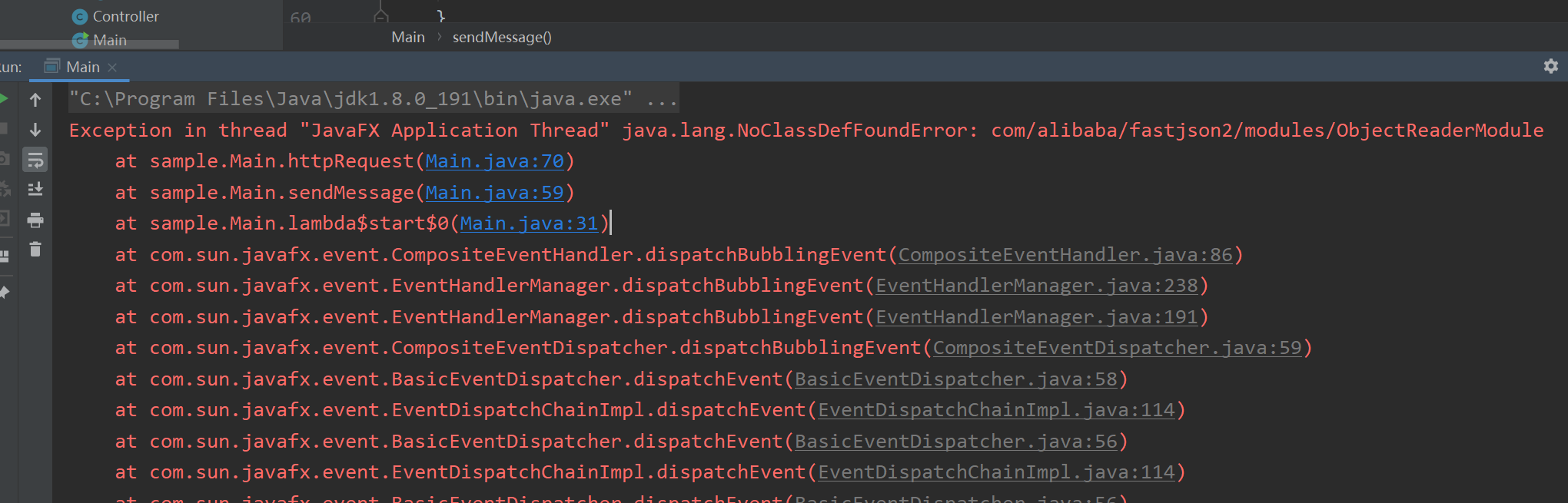Open the Main.java:59 link

point(494,193)
